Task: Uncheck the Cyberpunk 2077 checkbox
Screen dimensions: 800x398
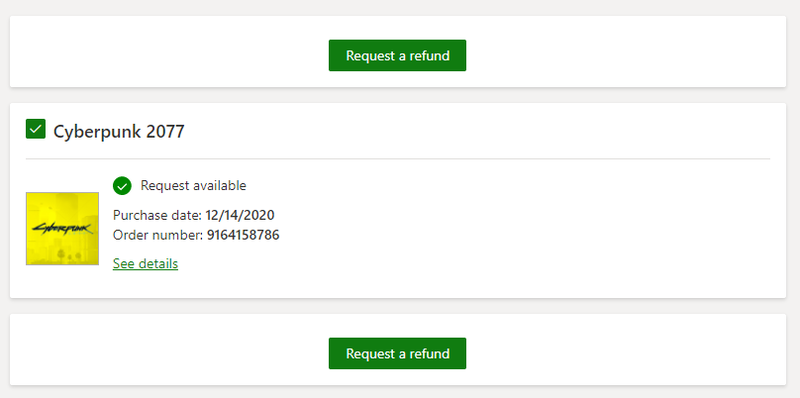Action: pos(36,129)
